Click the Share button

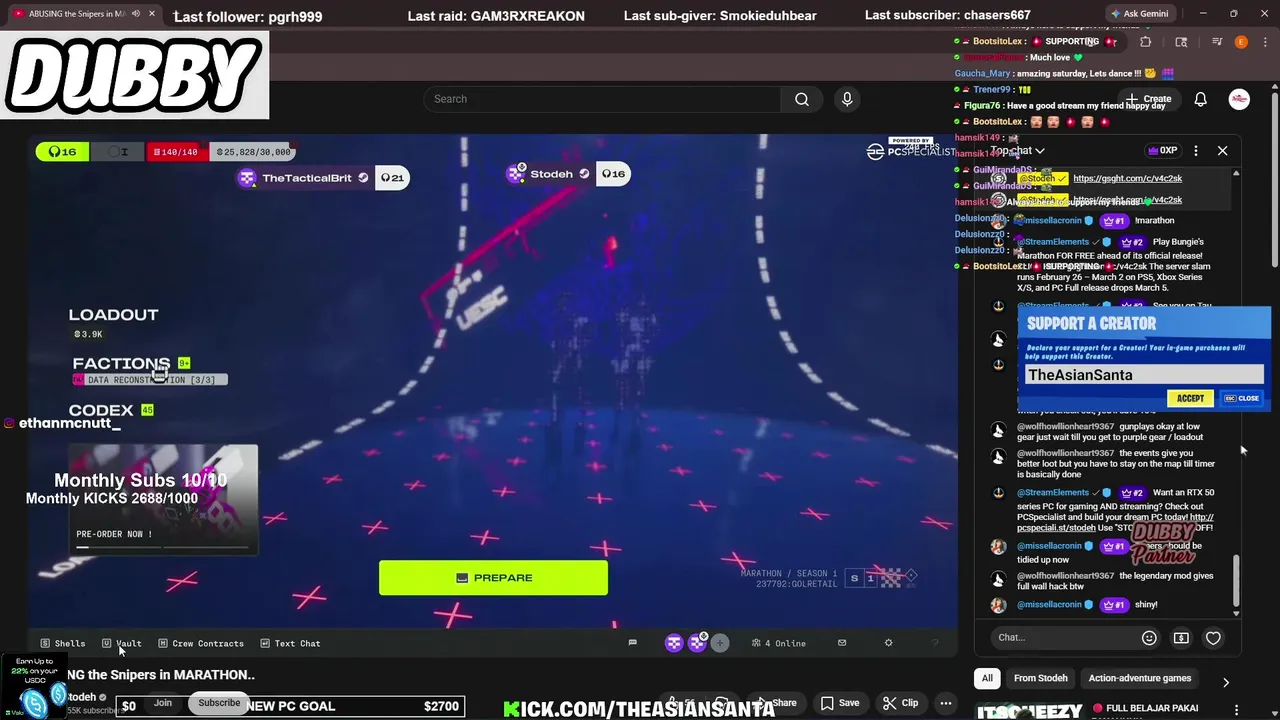tap(778, 703)
